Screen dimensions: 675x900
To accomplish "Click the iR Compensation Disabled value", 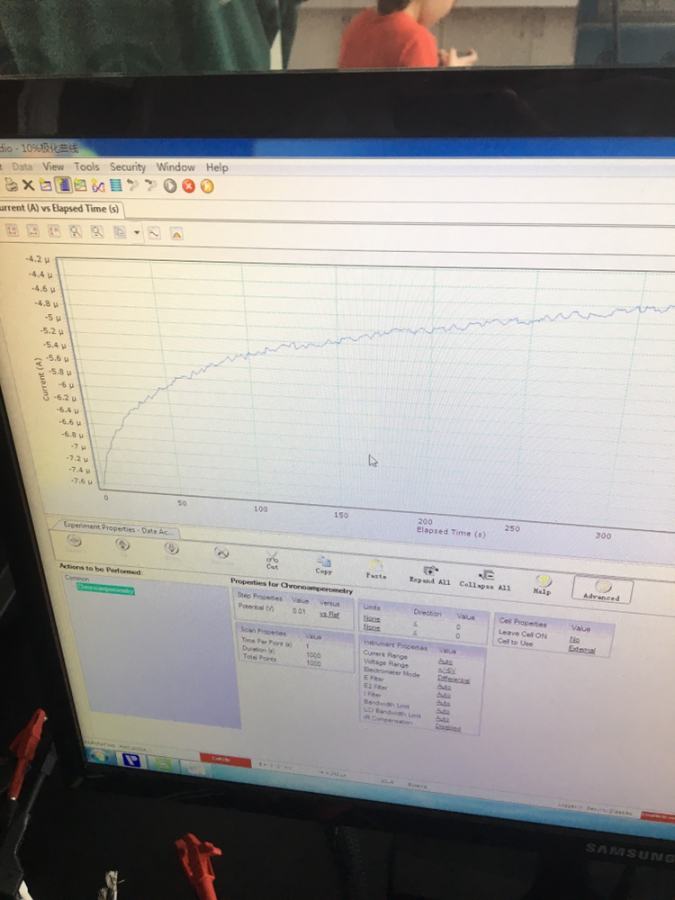I will coord(448,727).
